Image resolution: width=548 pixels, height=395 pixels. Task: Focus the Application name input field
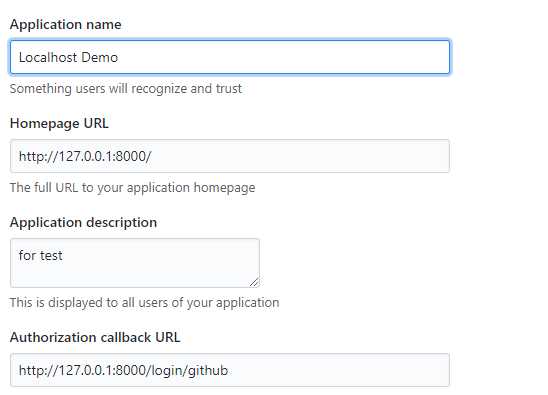click(230, 57)
